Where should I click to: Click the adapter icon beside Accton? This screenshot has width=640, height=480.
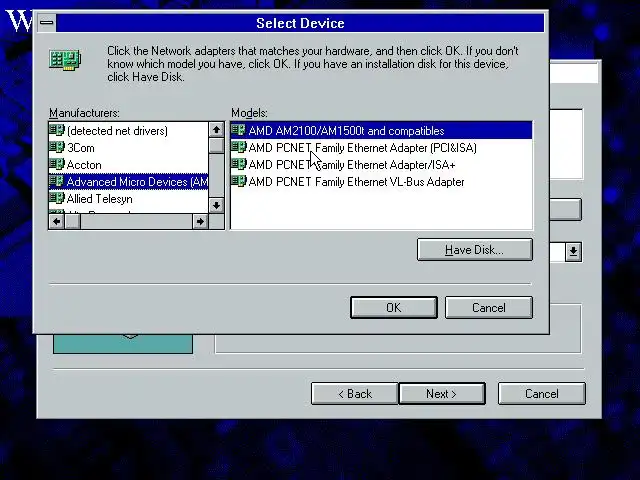click(x=57, y=164)
